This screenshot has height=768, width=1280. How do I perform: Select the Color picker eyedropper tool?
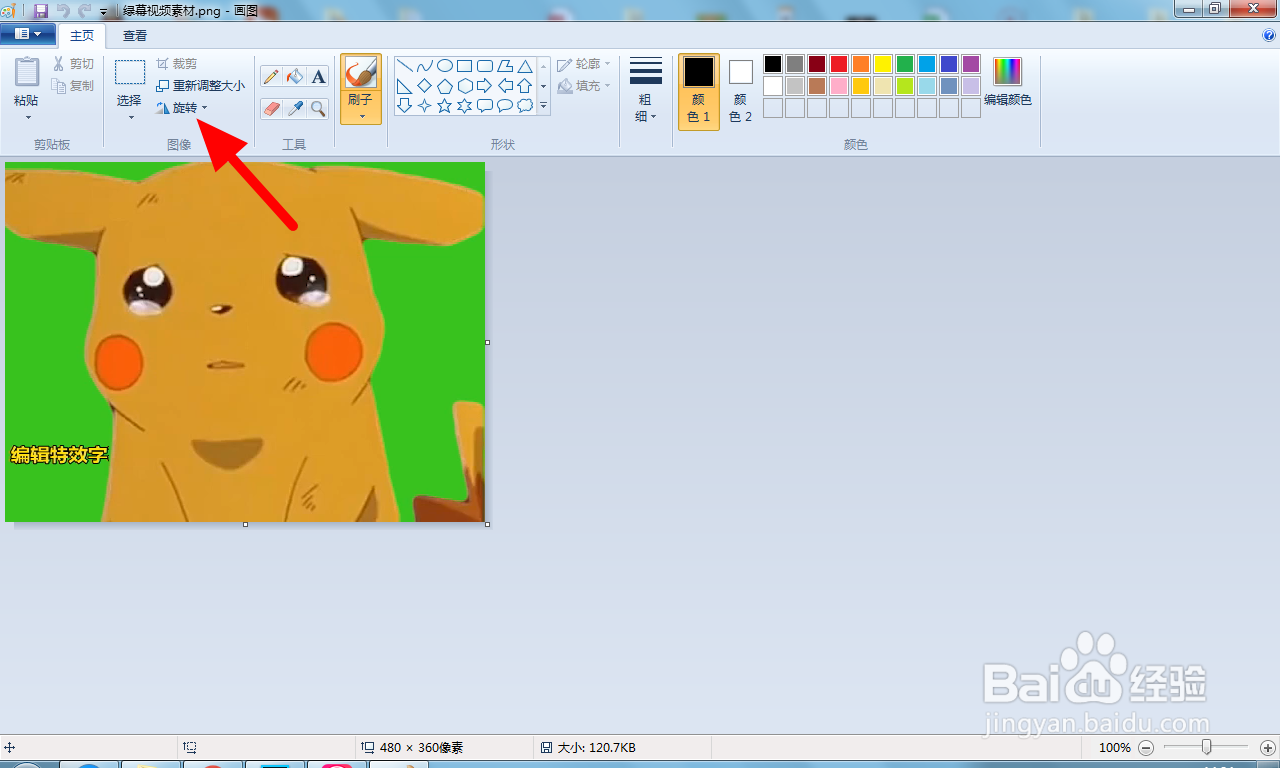tap(295, 108)
